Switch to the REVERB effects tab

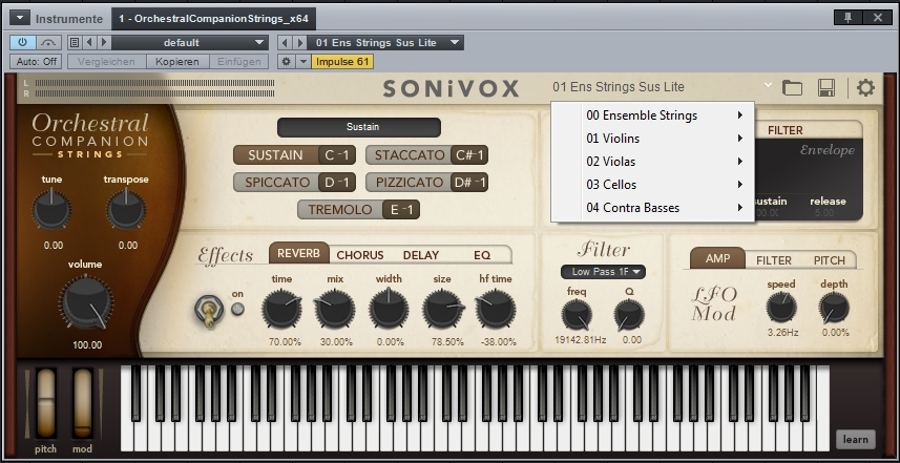(x=298, y=253)
